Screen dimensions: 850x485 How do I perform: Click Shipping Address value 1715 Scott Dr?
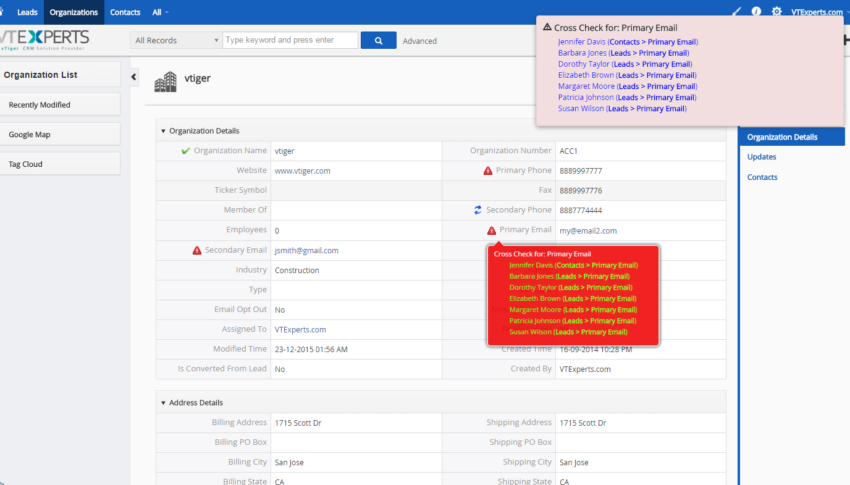tap(583, 423)
